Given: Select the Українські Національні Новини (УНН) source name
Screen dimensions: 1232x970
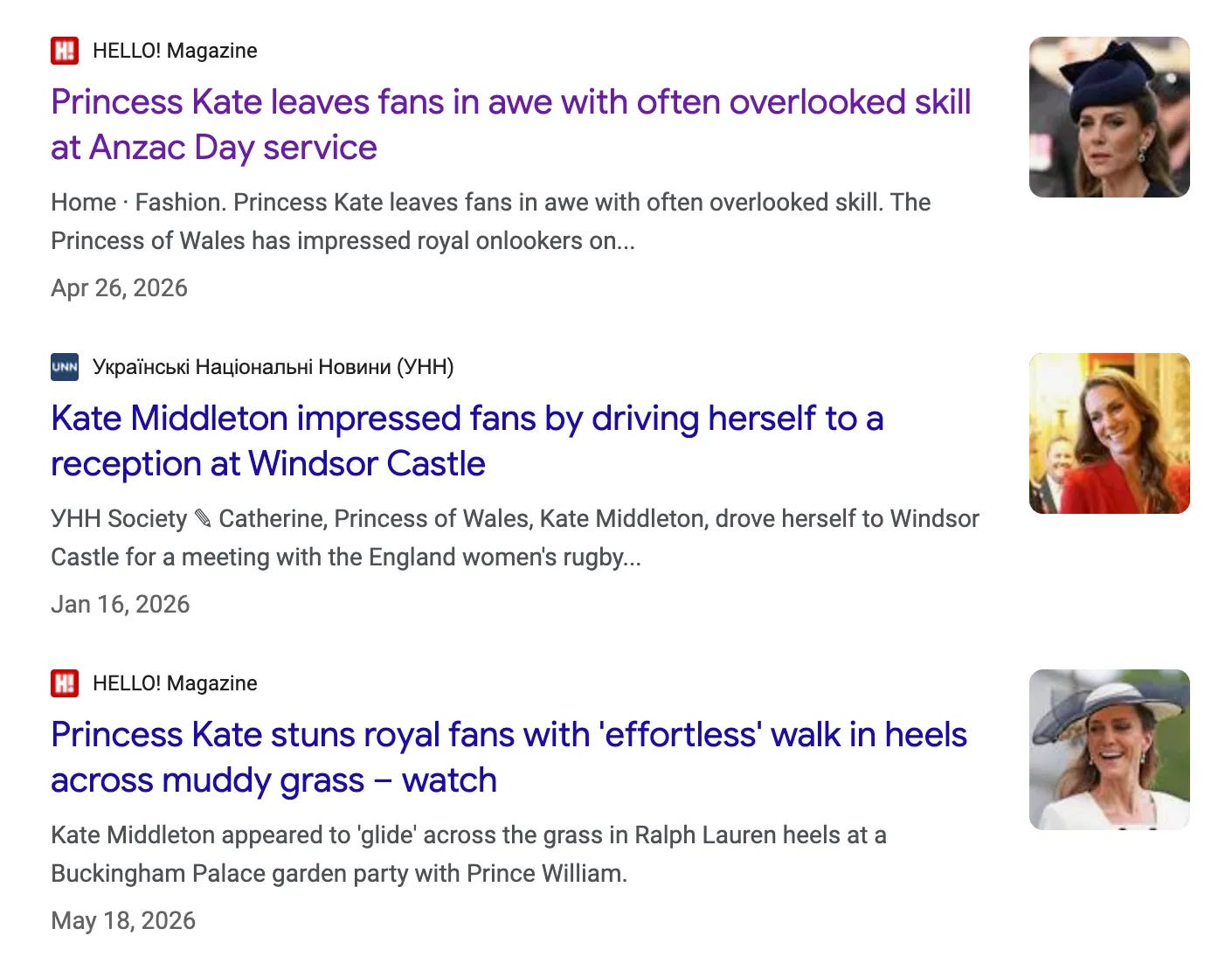Looking at the screenshot, I should pyautogui.click(x=273, y=367).
